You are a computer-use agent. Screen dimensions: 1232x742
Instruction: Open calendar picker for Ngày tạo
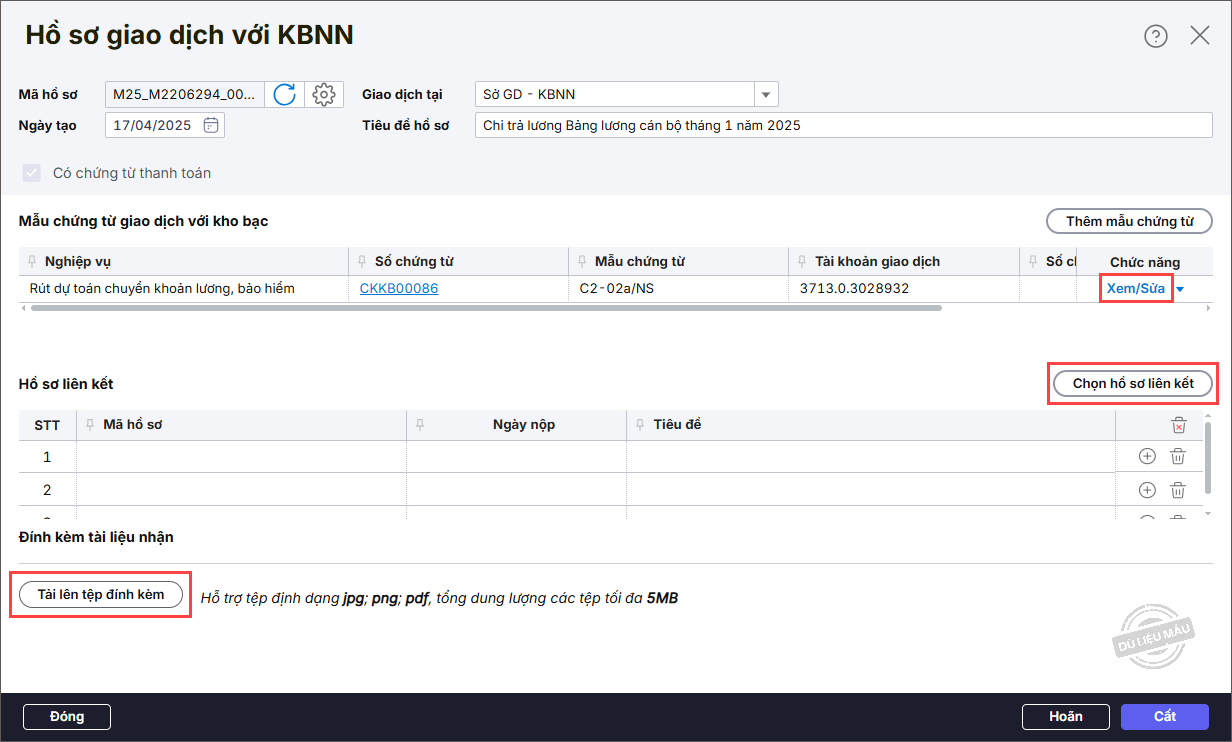[211, 126]
